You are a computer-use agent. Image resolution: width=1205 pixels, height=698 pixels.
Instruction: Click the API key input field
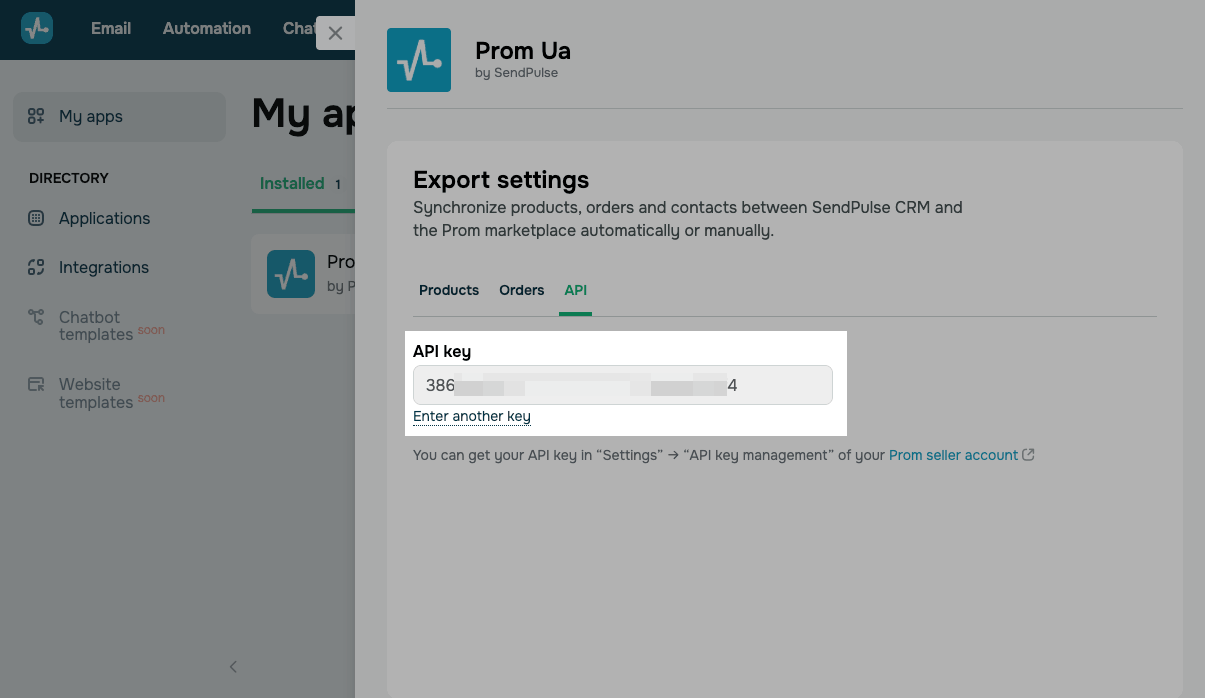click(x=622, y=385)
